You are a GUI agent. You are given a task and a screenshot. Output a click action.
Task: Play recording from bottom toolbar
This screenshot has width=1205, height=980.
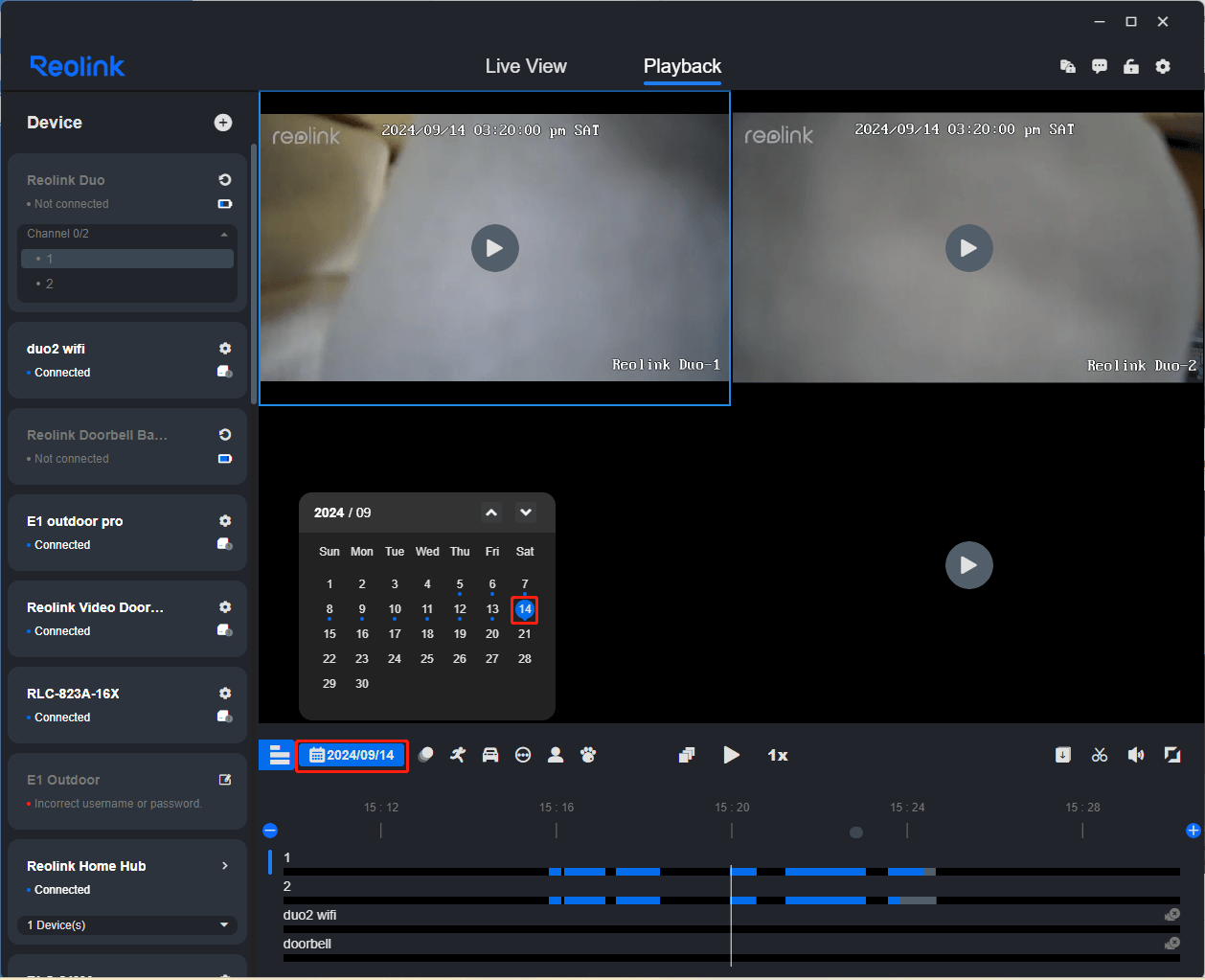[x=731, y=755]
